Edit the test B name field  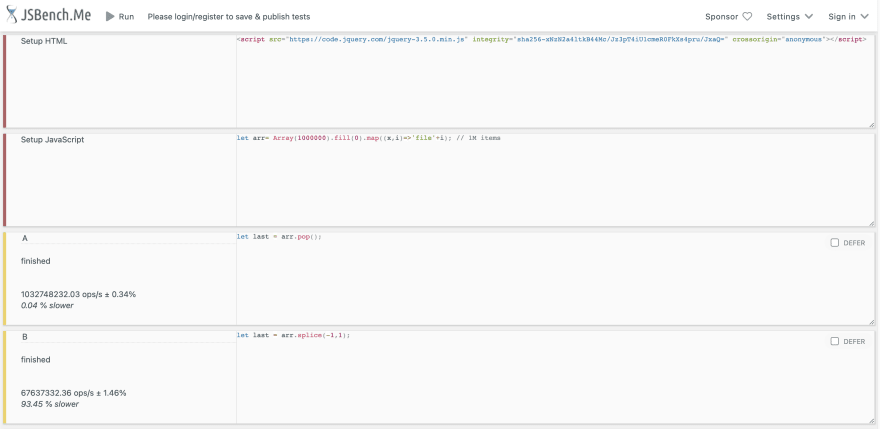(127, 337)
